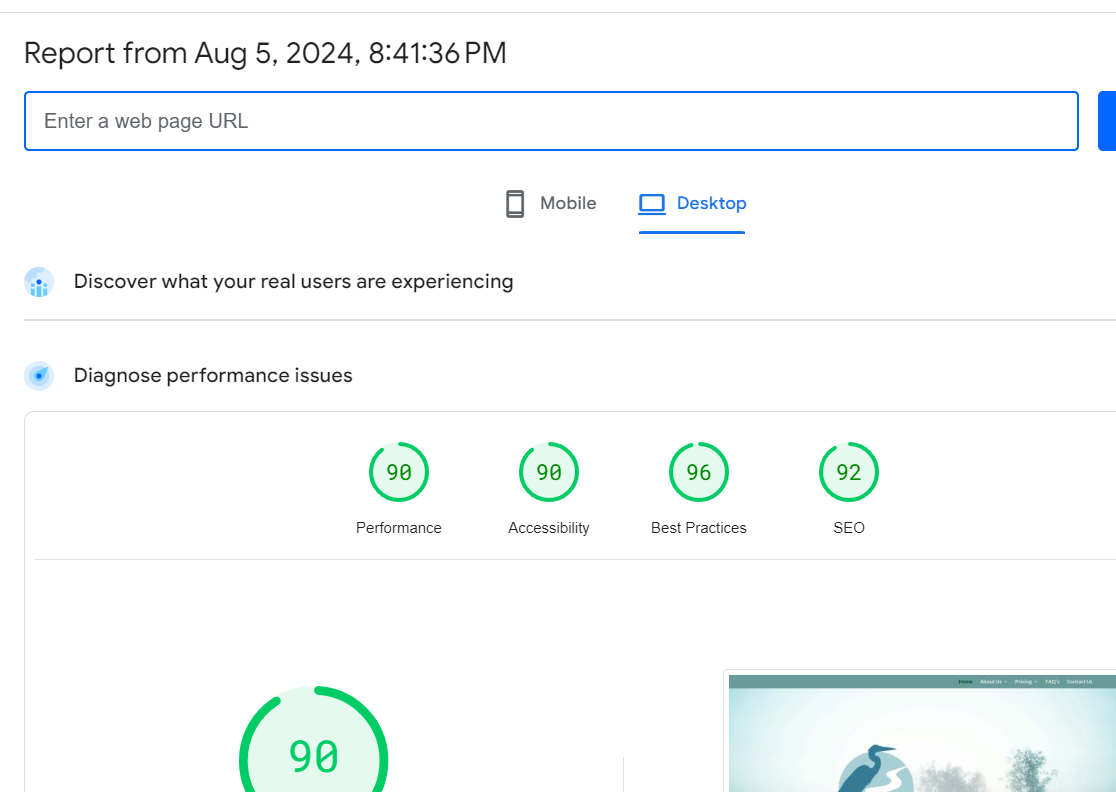Click the mobile phone icon
The height and width of the screenshot is (792, 1116).
click(x=515, y=204)
